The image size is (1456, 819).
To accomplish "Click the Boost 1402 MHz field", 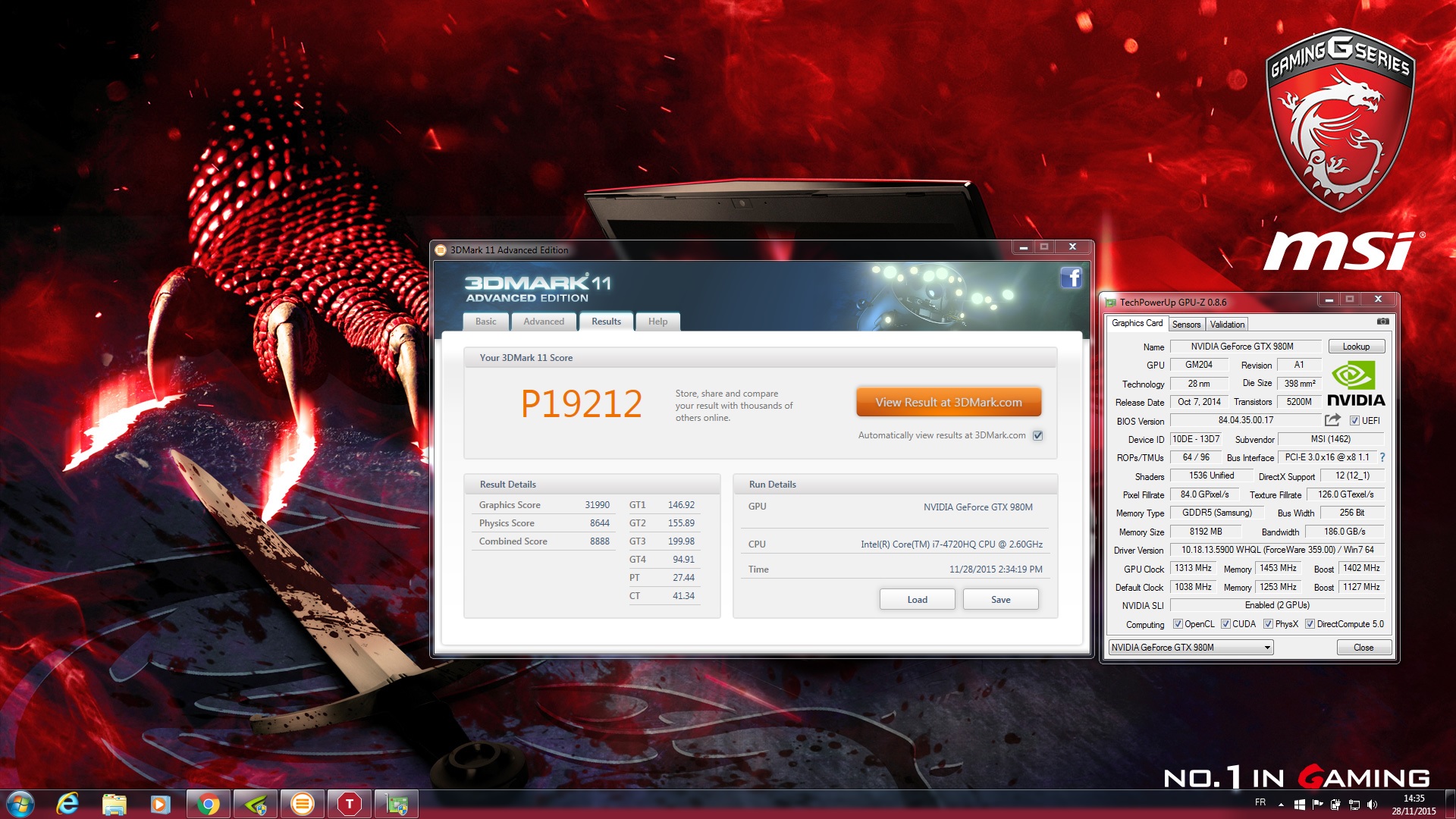I will [1361, 568].
